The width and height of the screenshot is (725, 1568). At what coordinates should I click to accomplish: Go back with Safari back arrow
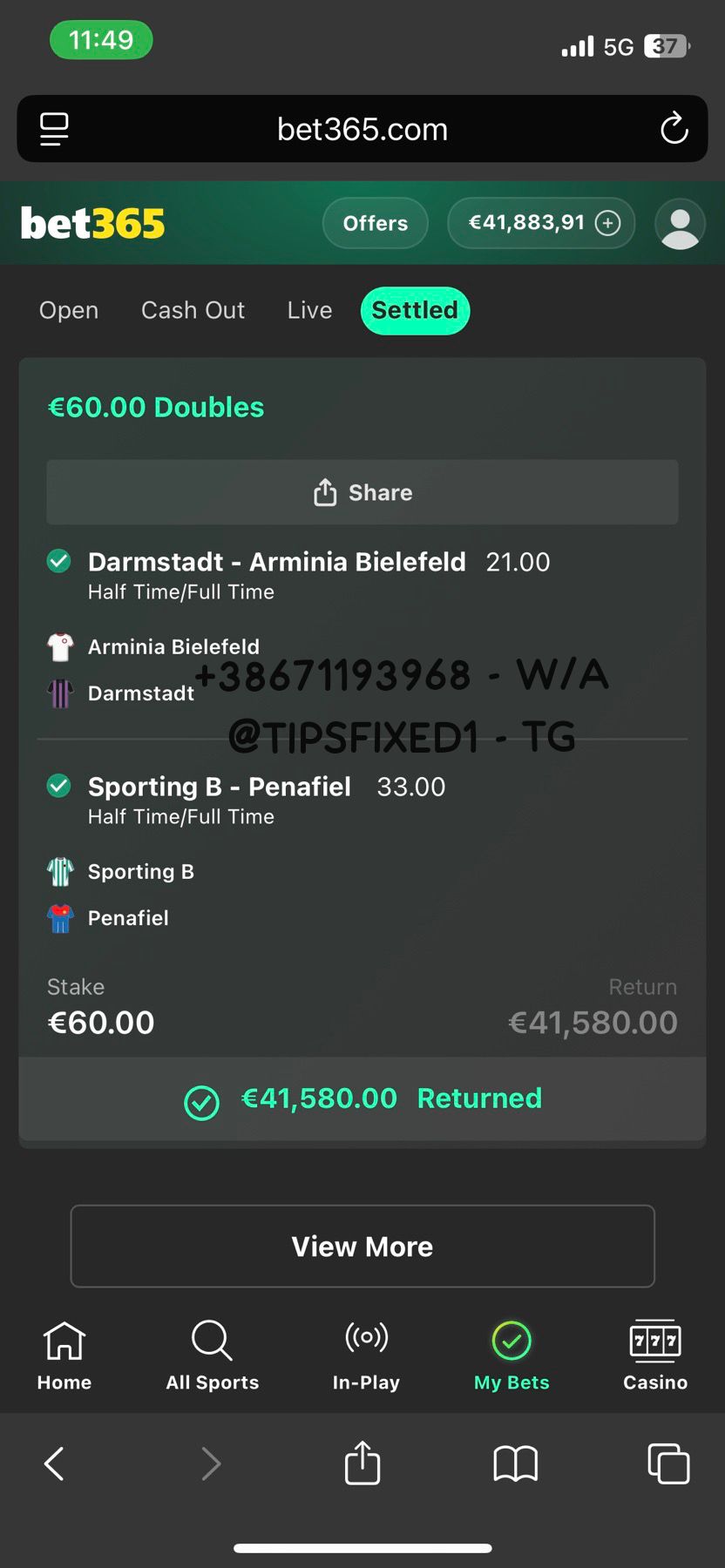(54, 1463)
